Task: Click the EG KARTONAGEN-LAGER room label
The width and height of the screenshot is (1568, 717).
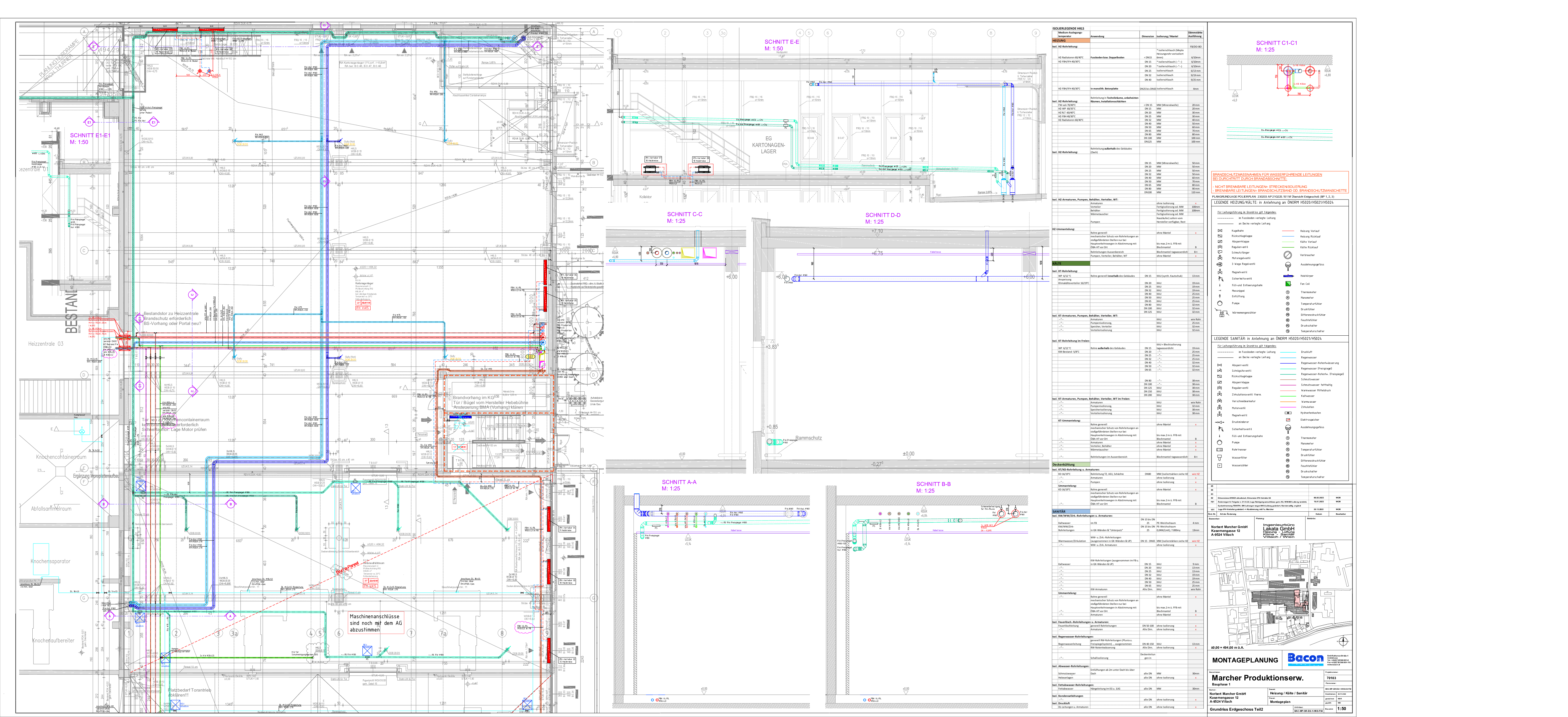Action: tap(768, 145)
